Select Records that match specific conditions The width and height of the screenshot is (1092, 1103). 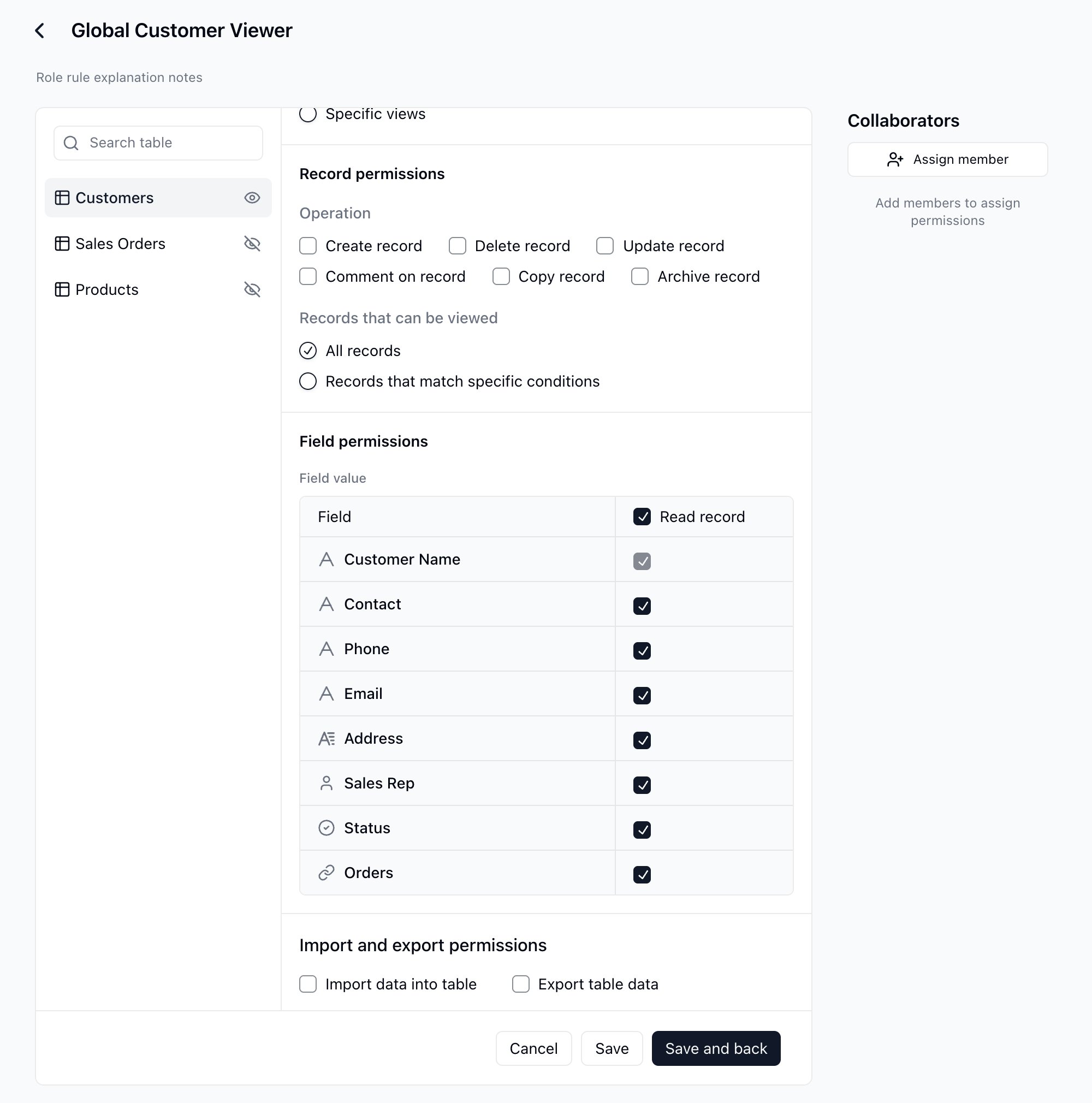point(308,381)
